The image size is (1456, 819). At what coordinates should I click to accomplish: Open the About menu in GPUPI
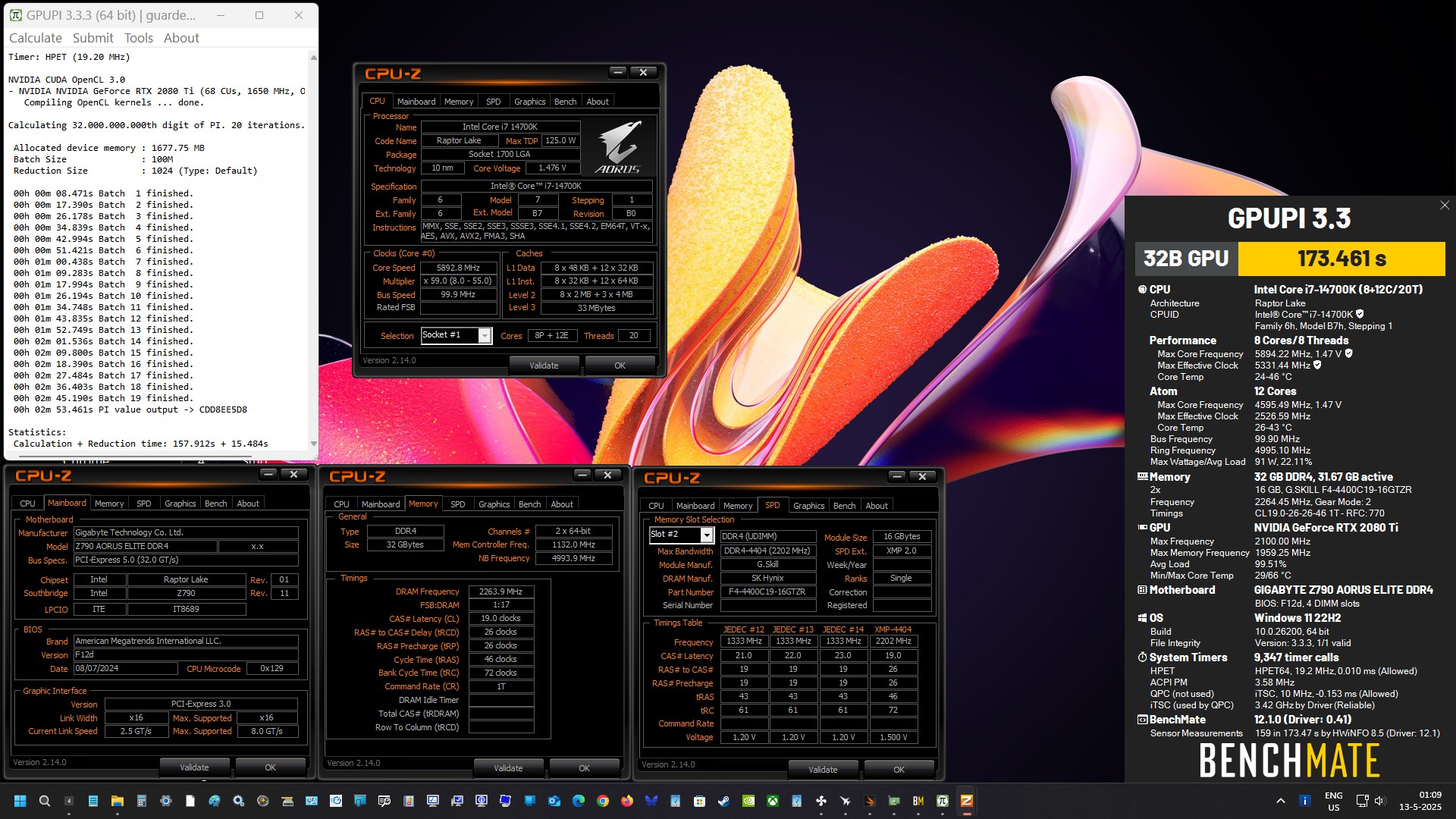(181, 38)
